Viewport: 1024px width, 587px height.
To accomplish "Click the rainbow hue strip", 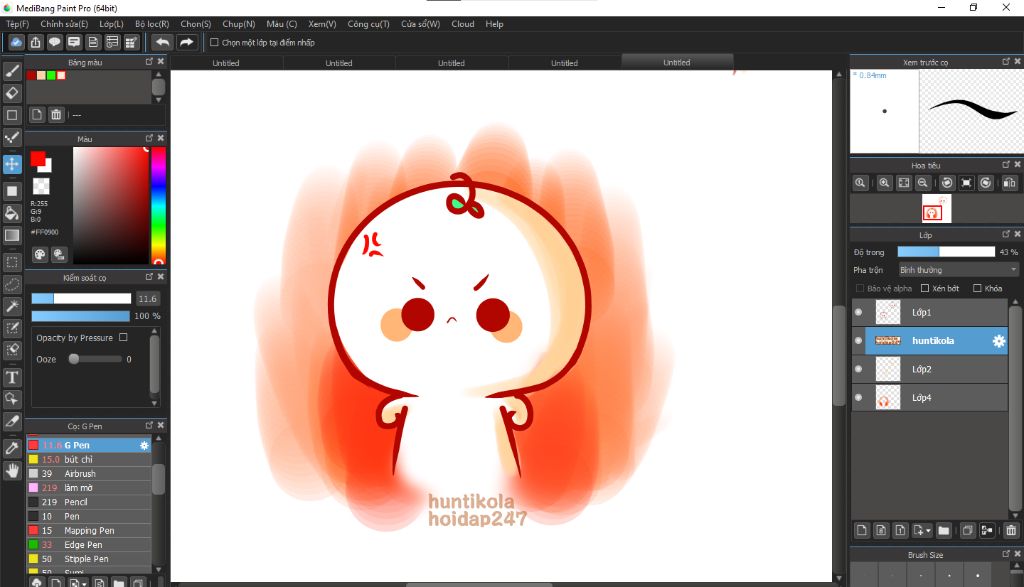I will click(158, 206).
